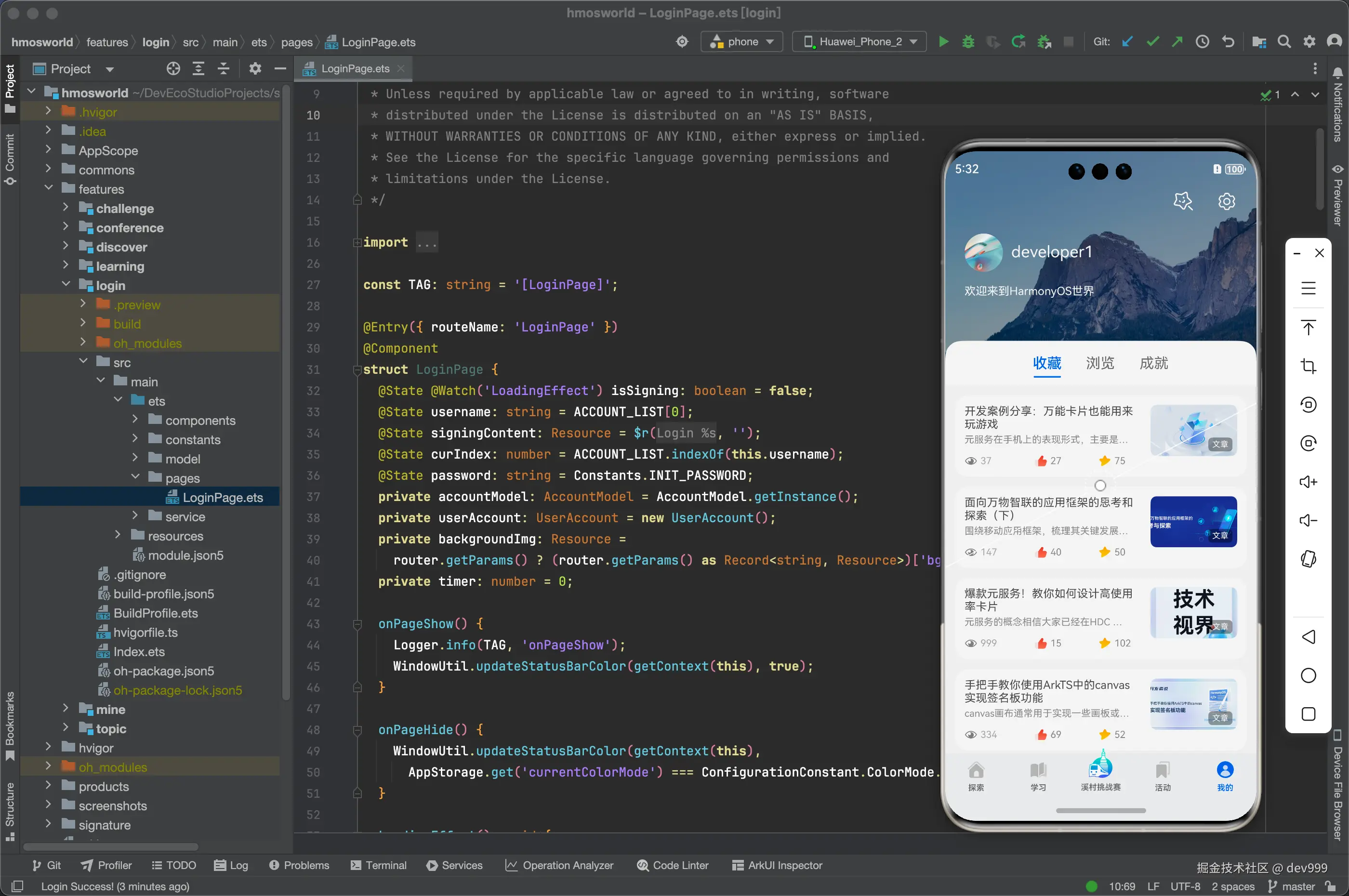Click the project tree horizontal scrollbar
This screenshot has width=1349, height=896.
111,847
